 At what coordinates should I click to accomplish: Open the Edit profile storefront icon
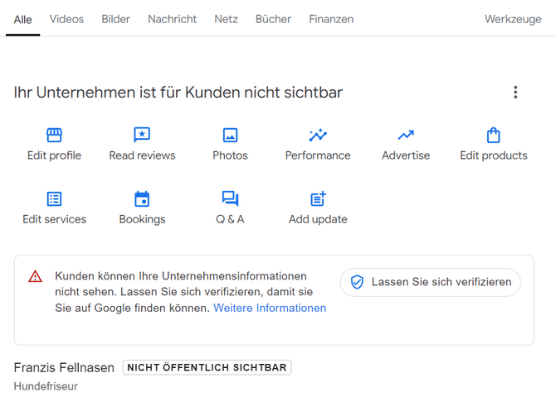pyautogui.click(x=54, y=135)
